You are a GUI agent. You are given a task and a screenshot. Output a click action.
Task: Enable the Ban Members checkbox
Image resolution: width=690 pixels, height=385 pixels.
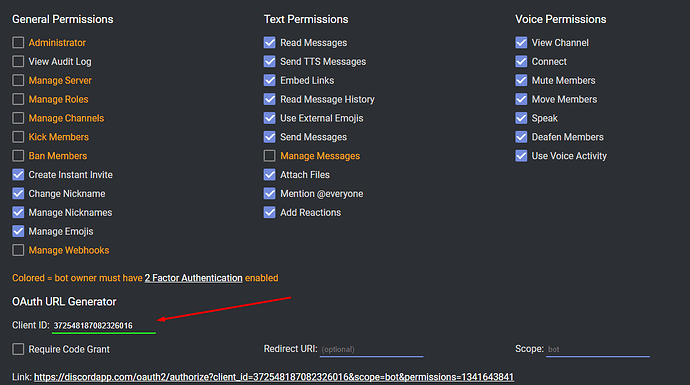18,156
